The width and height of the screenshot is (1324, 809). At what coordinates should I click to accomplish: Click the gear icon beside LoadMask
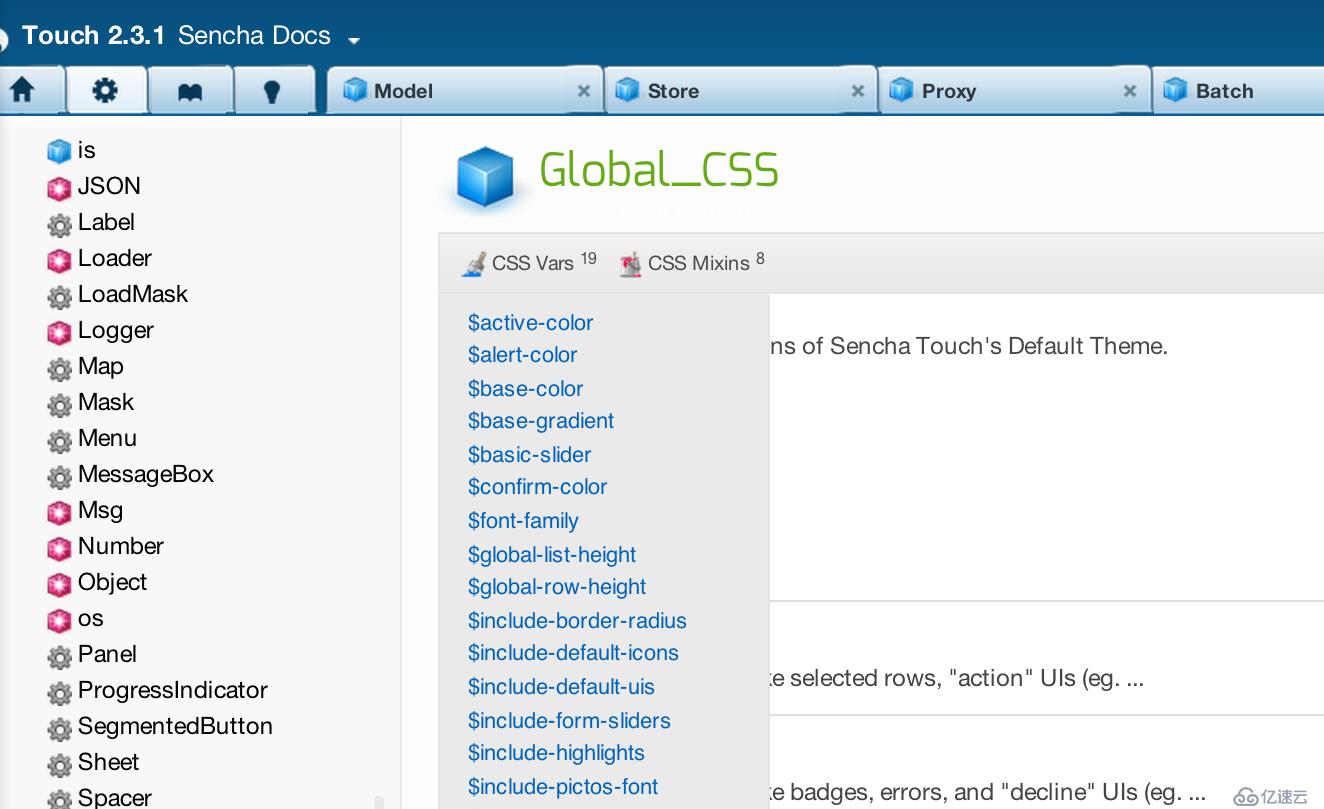59,296
